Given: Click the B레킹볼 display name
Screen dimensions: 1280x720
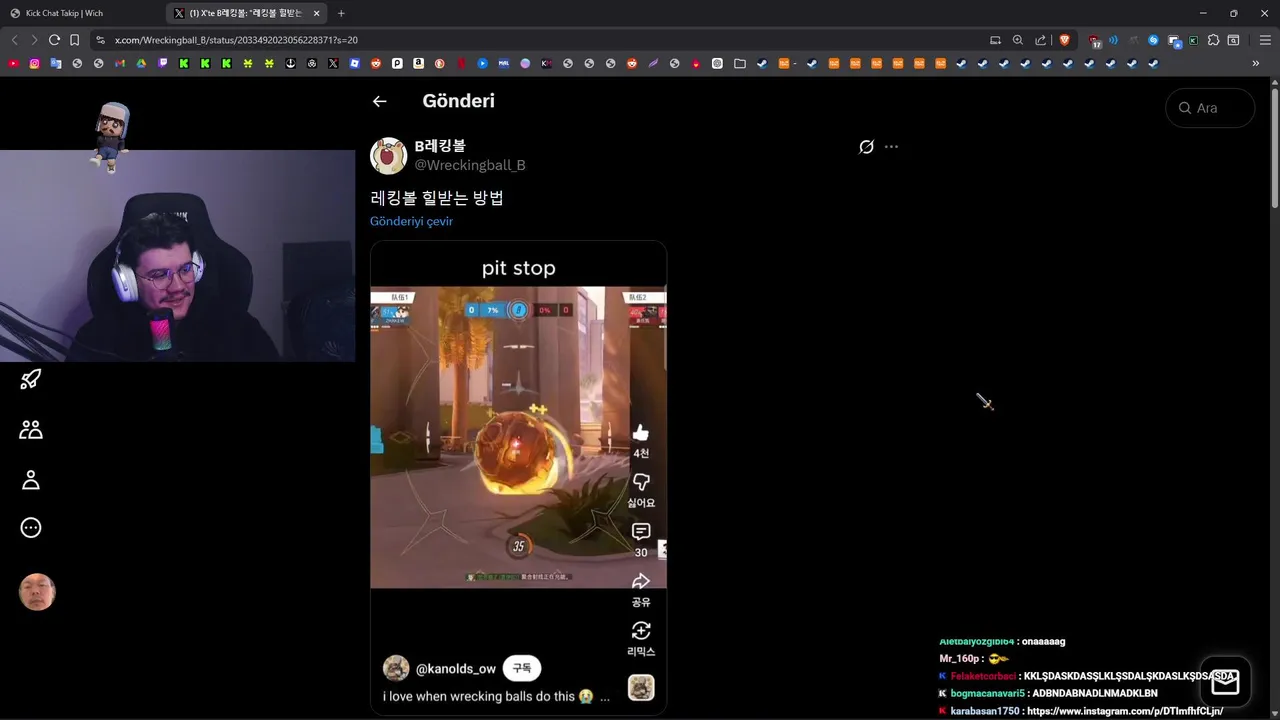Looking at the screenshot, I should [440, 146].
